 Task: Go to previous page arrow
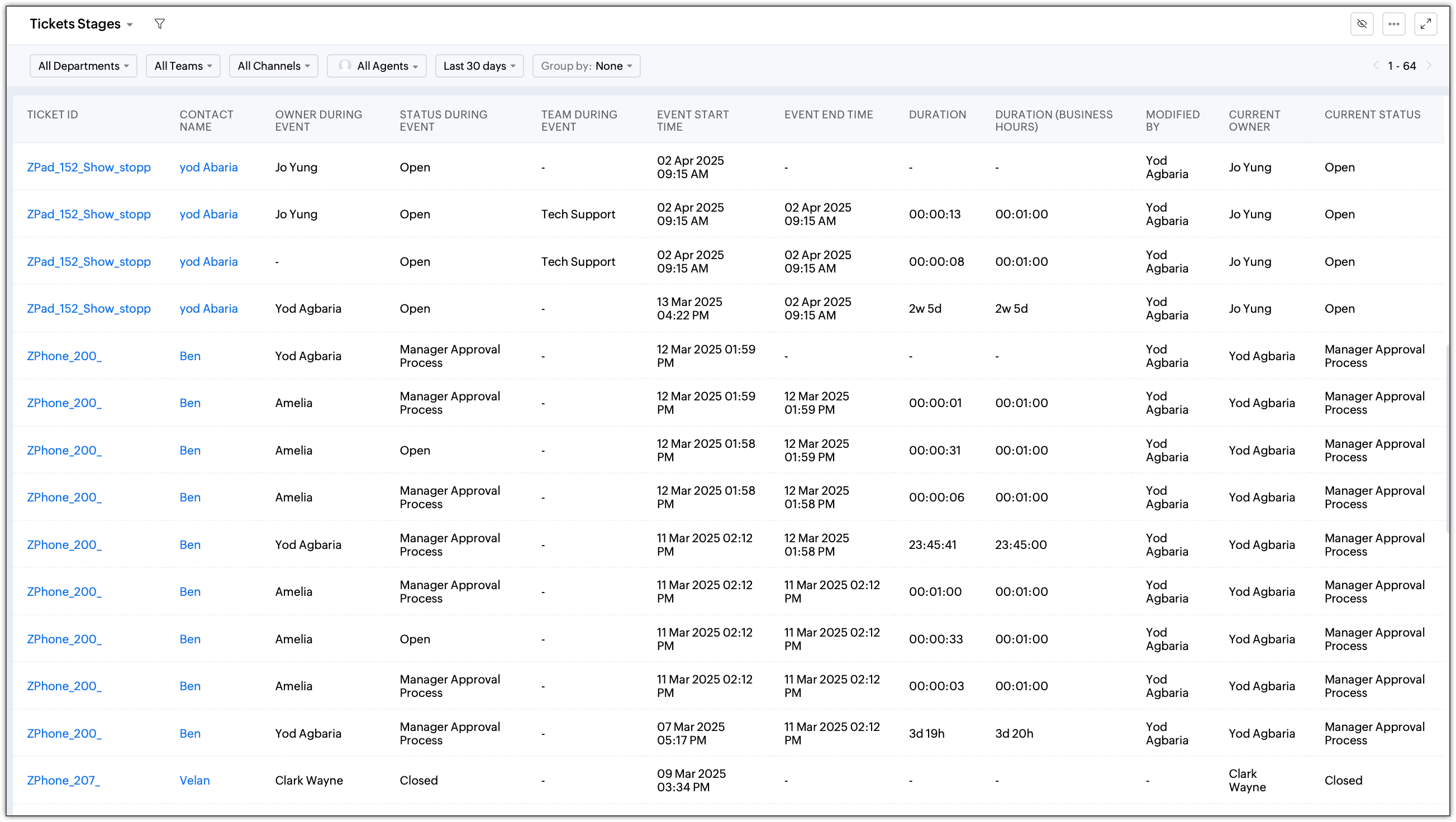[x=1376, y=65]
